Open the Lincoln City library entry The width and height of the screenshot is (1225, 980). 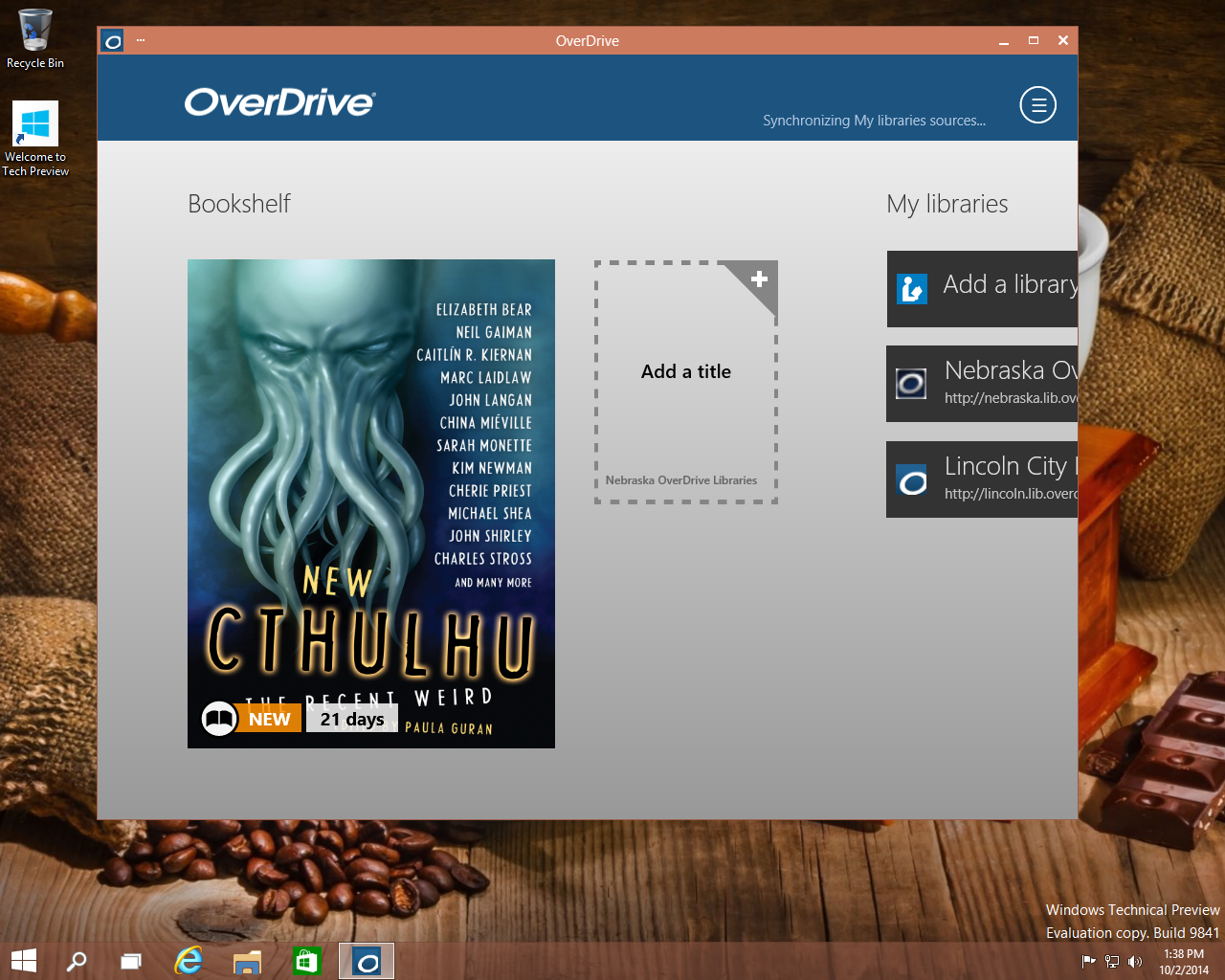click(982, 479)
